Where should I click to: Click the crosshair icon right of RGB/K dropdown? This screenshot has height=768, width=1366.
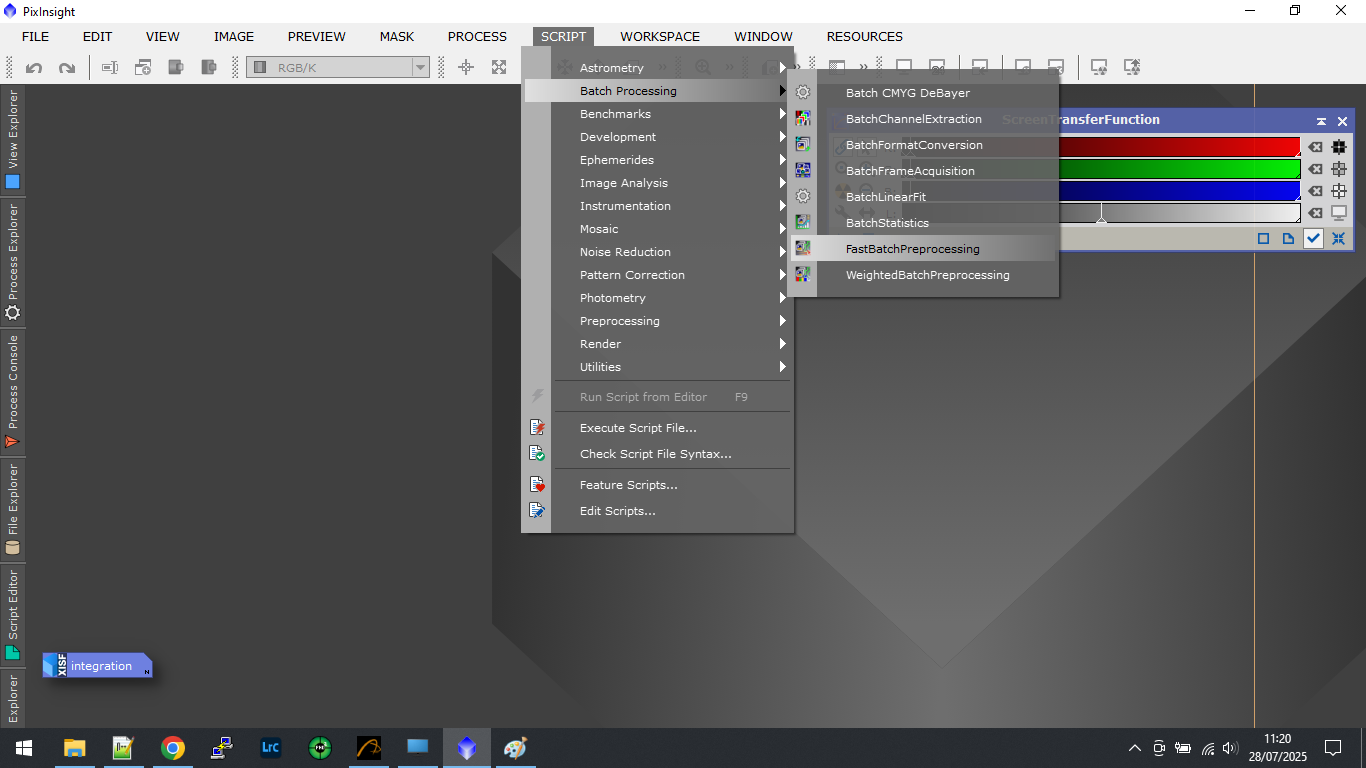[x=466, y=67]
